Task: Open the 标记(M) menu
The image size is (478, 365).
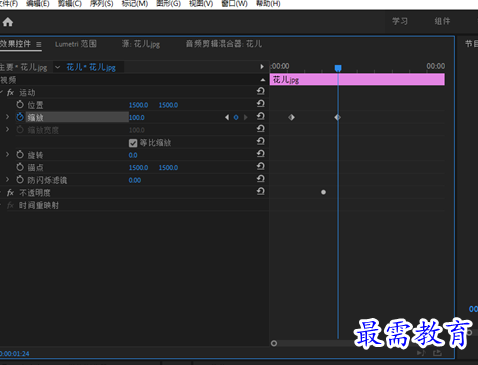Action: click(135, 4)
